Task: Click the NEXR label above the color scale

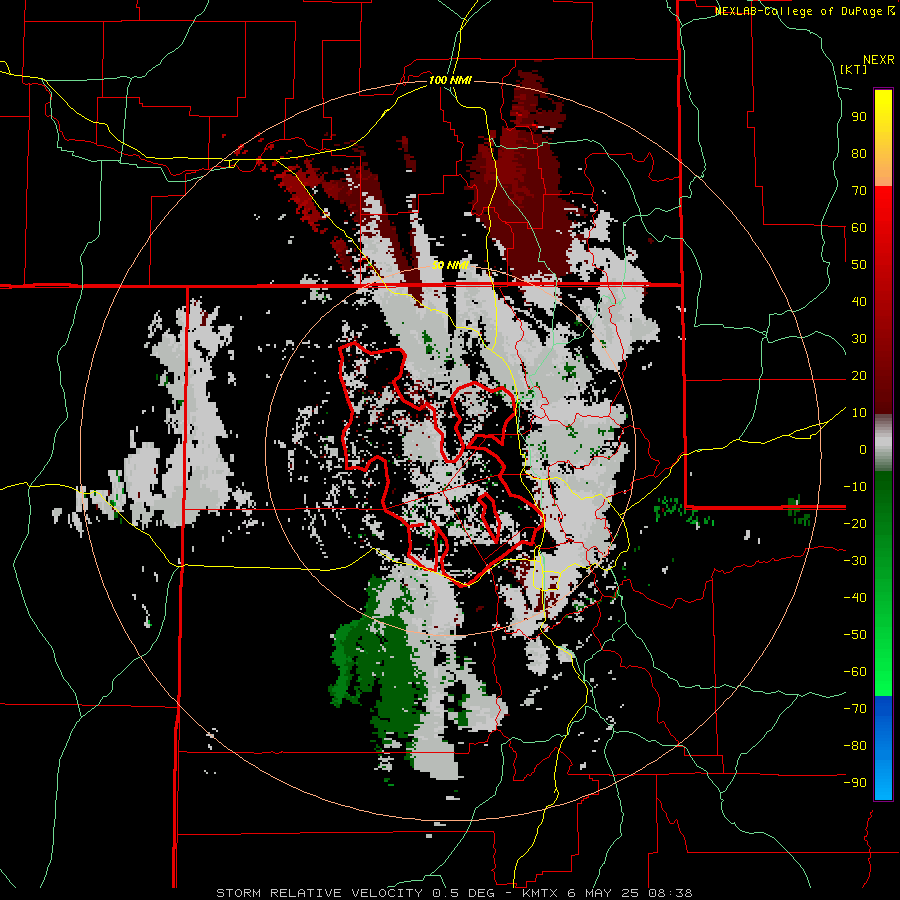Action: (x=878, y=60)
